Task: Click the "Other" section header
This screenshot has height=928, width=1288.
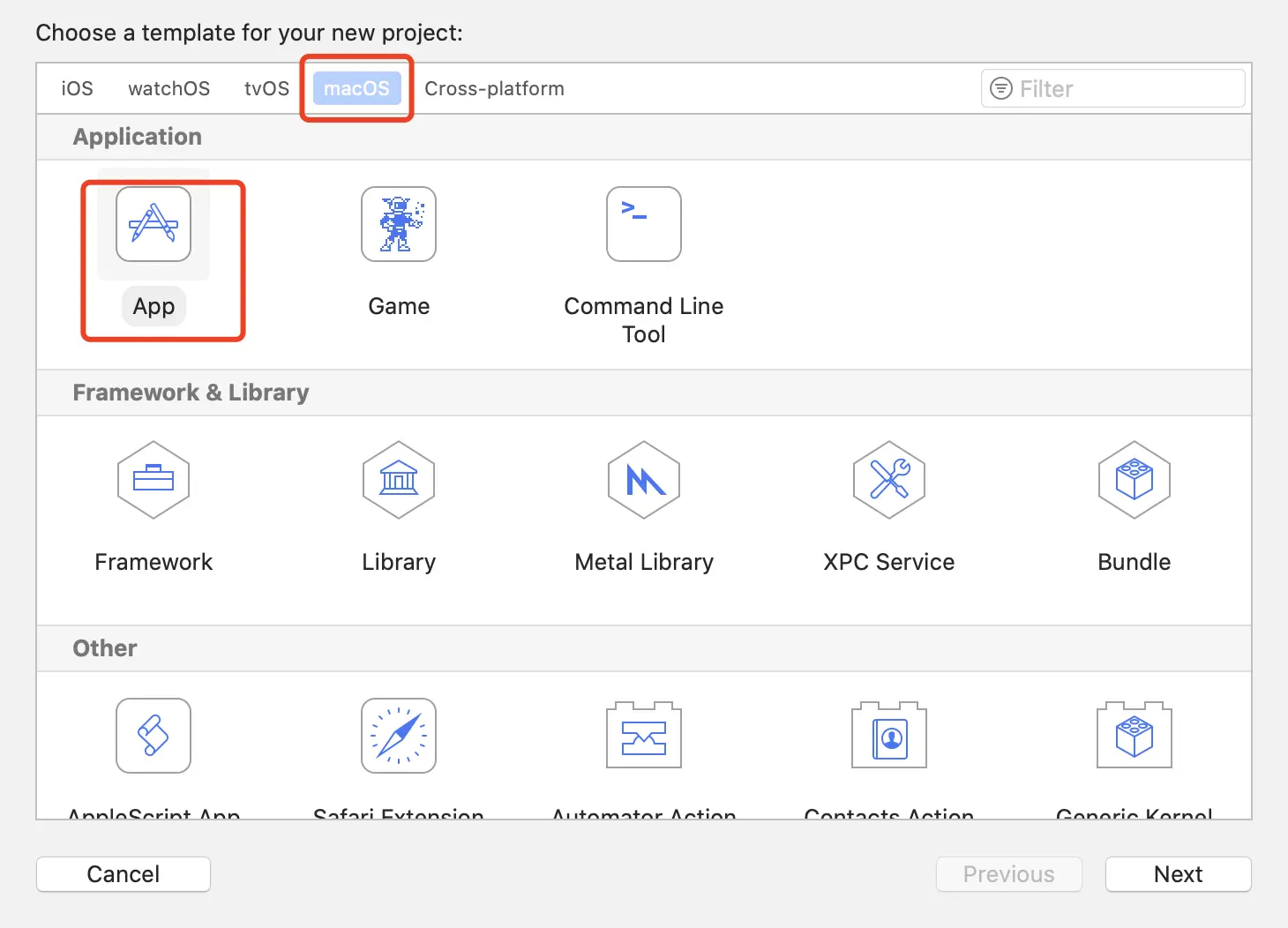Action: (105, 648)
